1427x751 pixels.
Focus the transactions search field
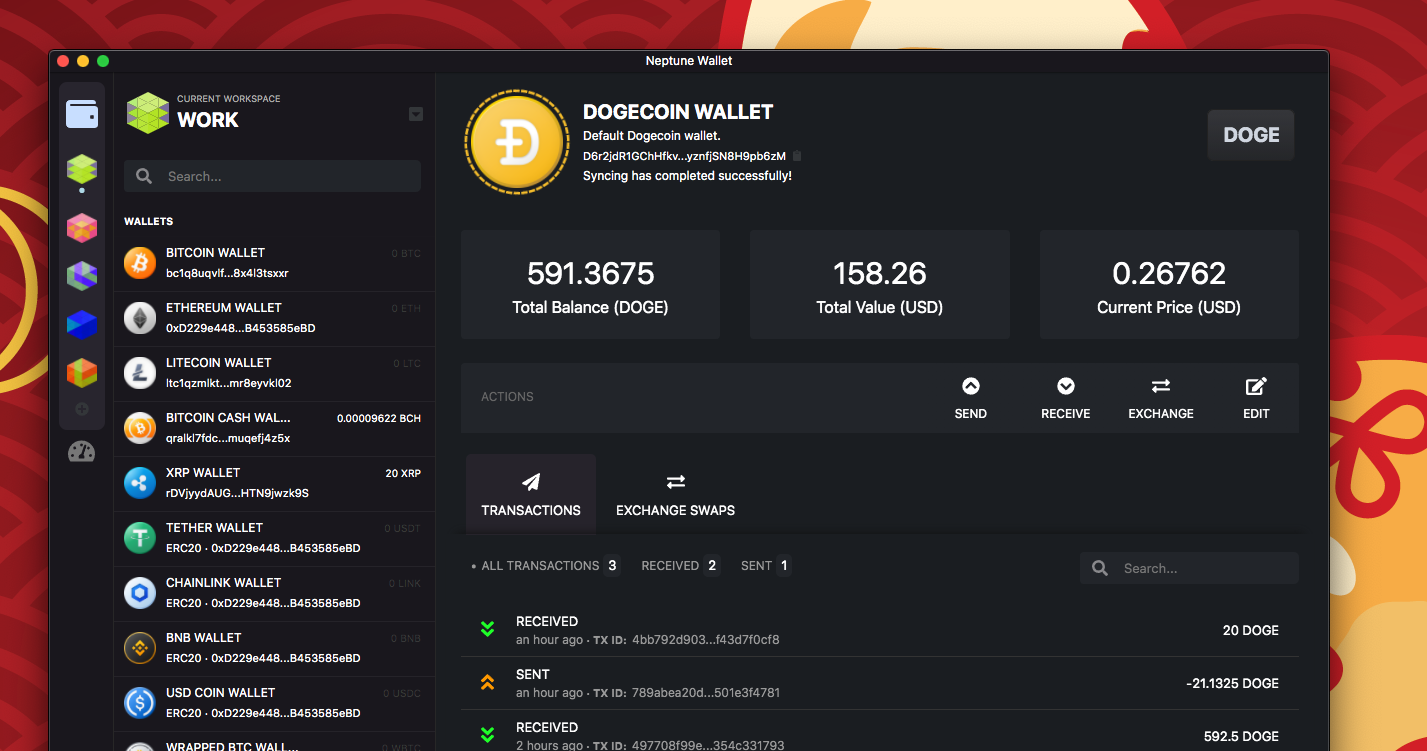coord(1189,568)
